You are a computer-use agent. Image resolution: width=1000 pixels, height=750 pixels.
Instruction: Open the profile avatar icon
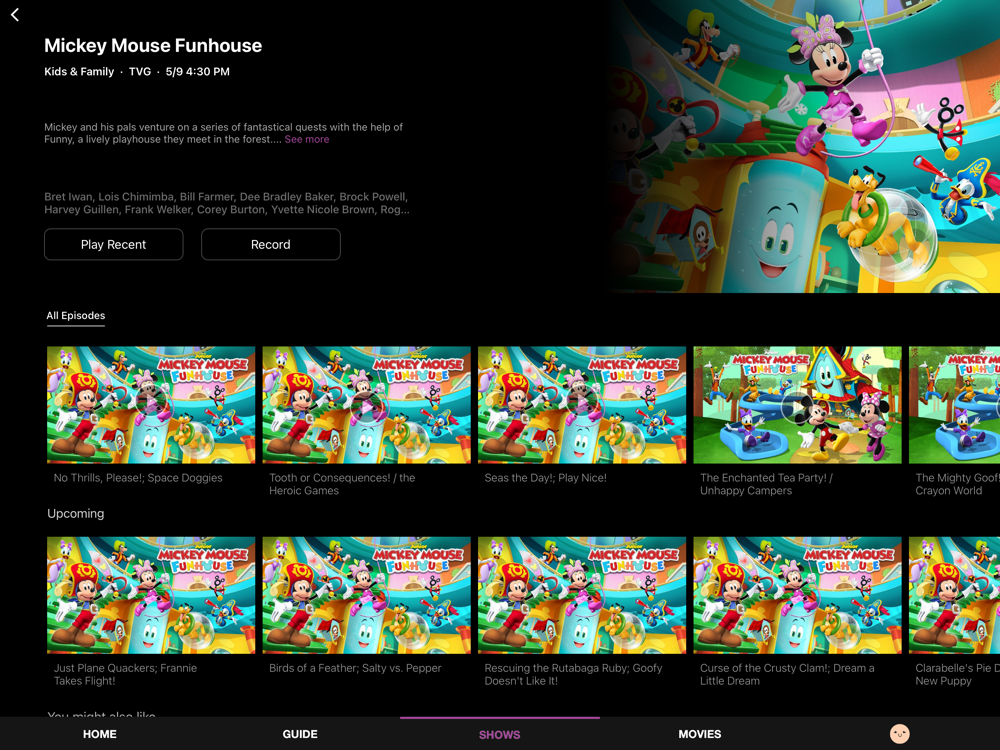click(x=899, y=734)
